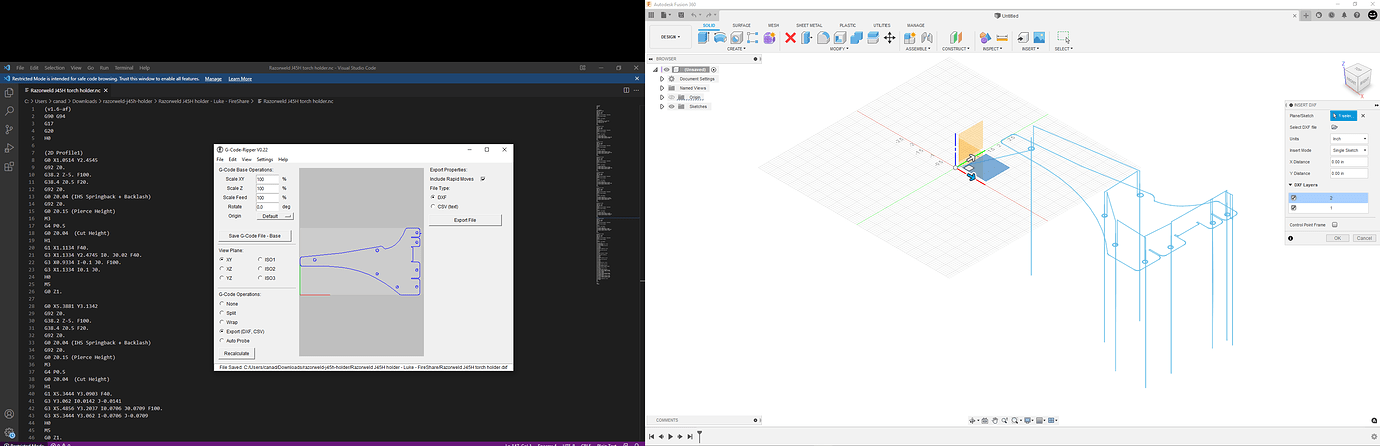The width and height of the screenshot is (1380, 446).
Task: Click Fusion 360 Move/Copy arrows icon
Action: 888,38
